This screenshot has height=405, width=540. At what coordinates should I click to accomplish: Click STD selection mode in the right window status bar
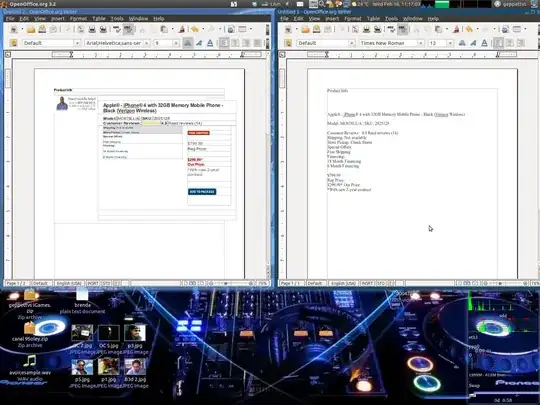point(381,283)
